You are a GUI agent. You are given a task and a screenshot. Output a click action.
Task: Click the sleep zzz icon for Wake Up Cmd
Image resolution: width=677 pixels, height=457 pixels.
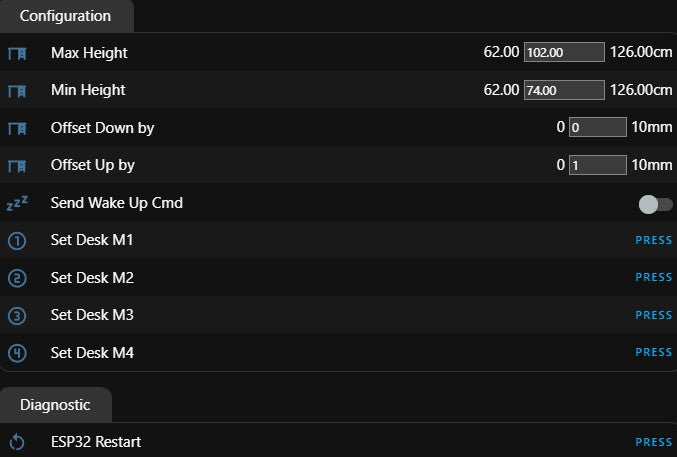click(17, 203)
